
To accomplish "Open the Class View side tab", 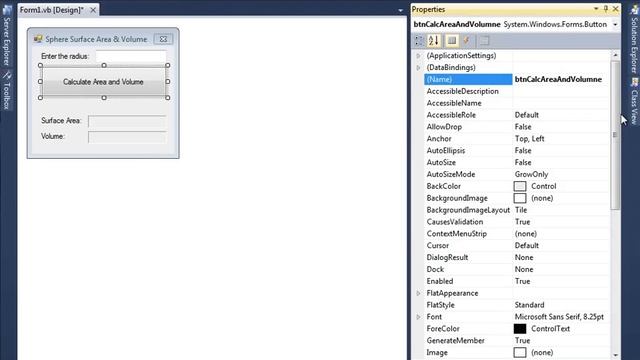I will pyautogui.click(x=634, y=102).
